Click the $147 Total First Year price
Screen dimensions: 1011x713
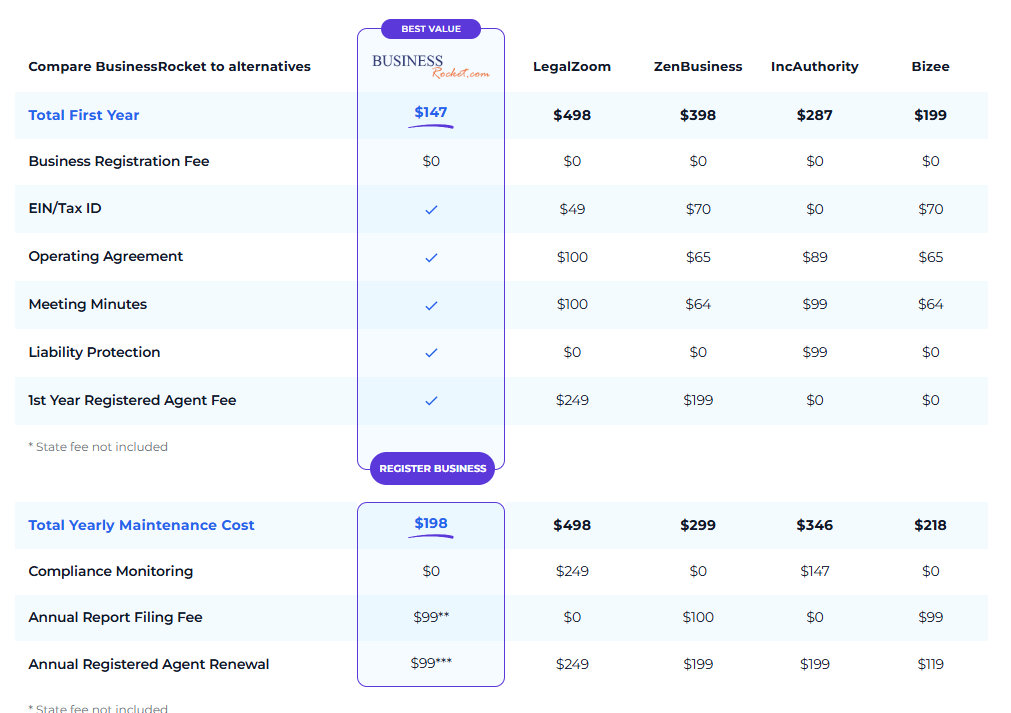pyautogui.click(x=431, y=112)
